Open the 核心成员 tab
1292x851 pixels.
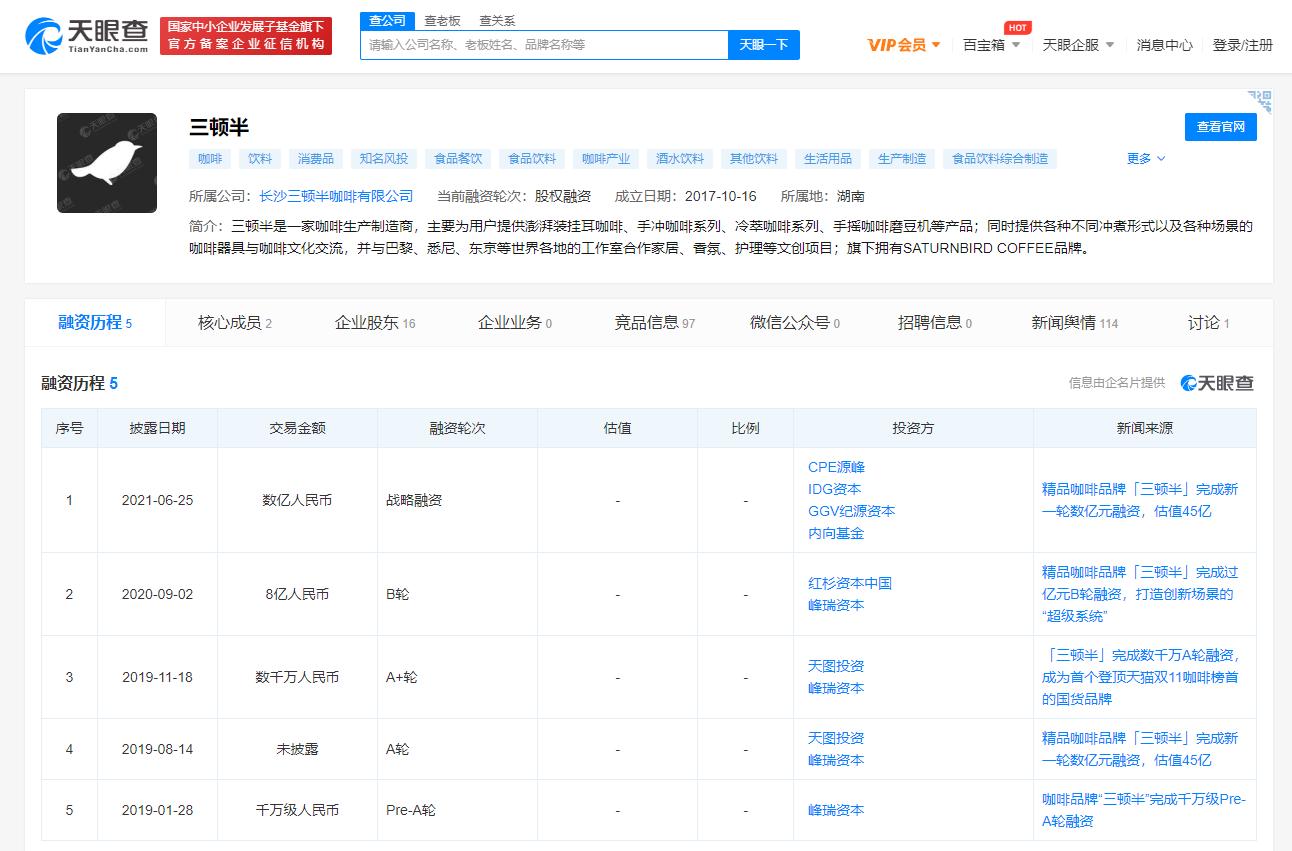234,322
